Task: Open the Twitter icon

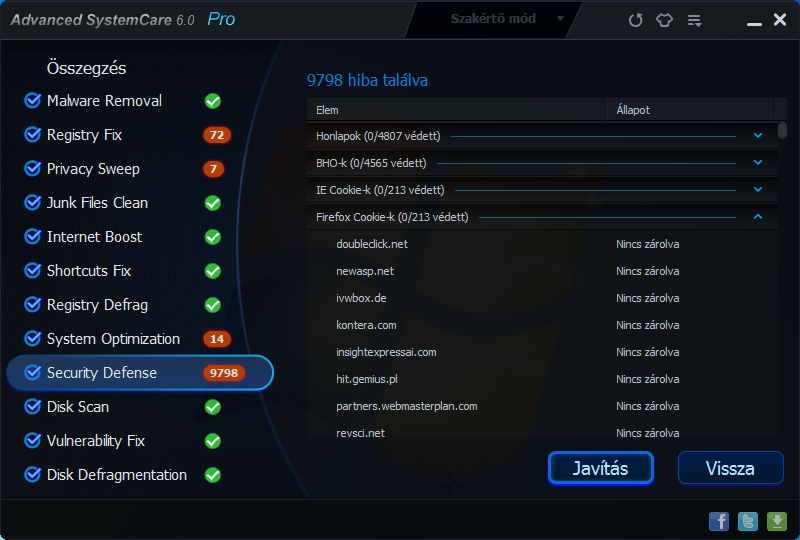Action: tap(748, 521)
